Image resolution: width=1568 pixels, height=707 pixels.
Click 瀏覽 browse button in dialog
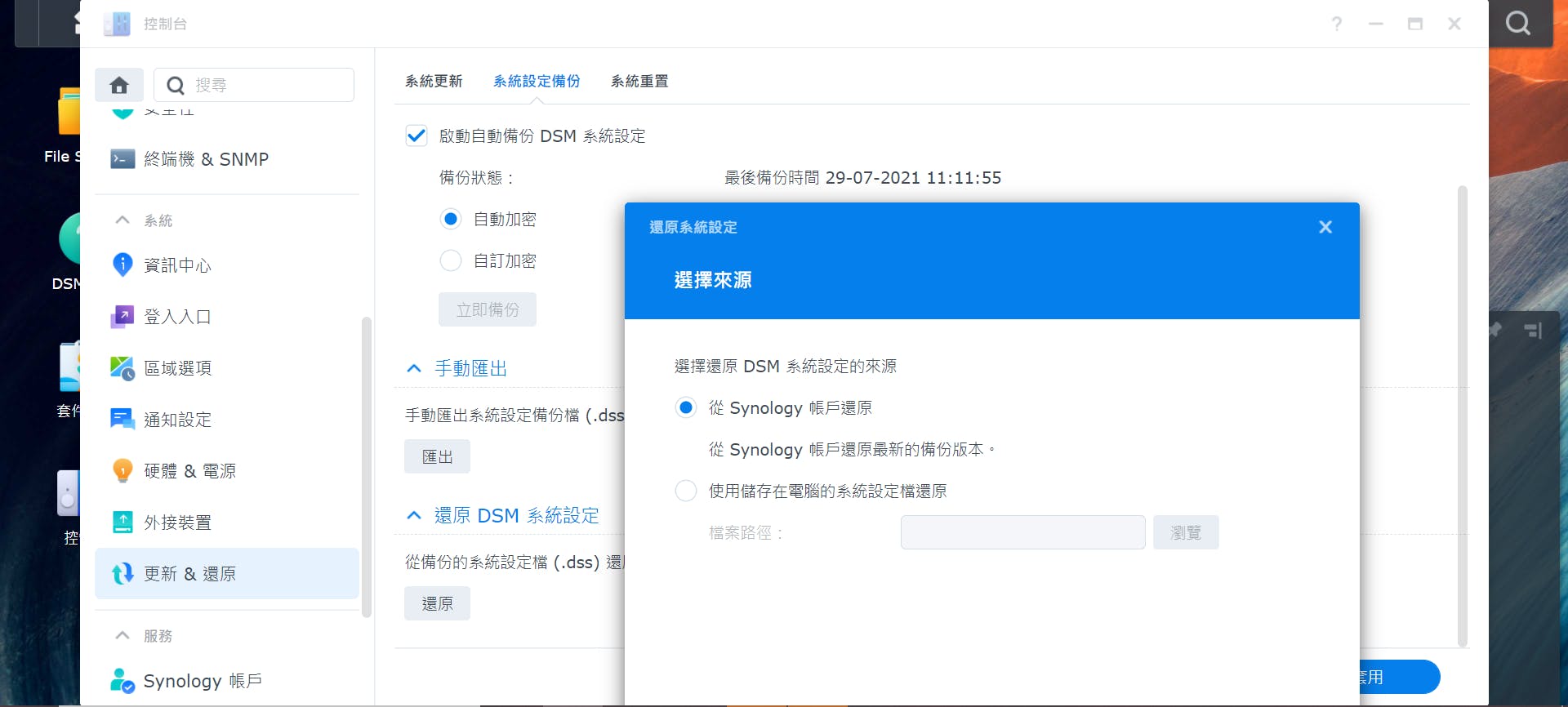[1186, 532]
